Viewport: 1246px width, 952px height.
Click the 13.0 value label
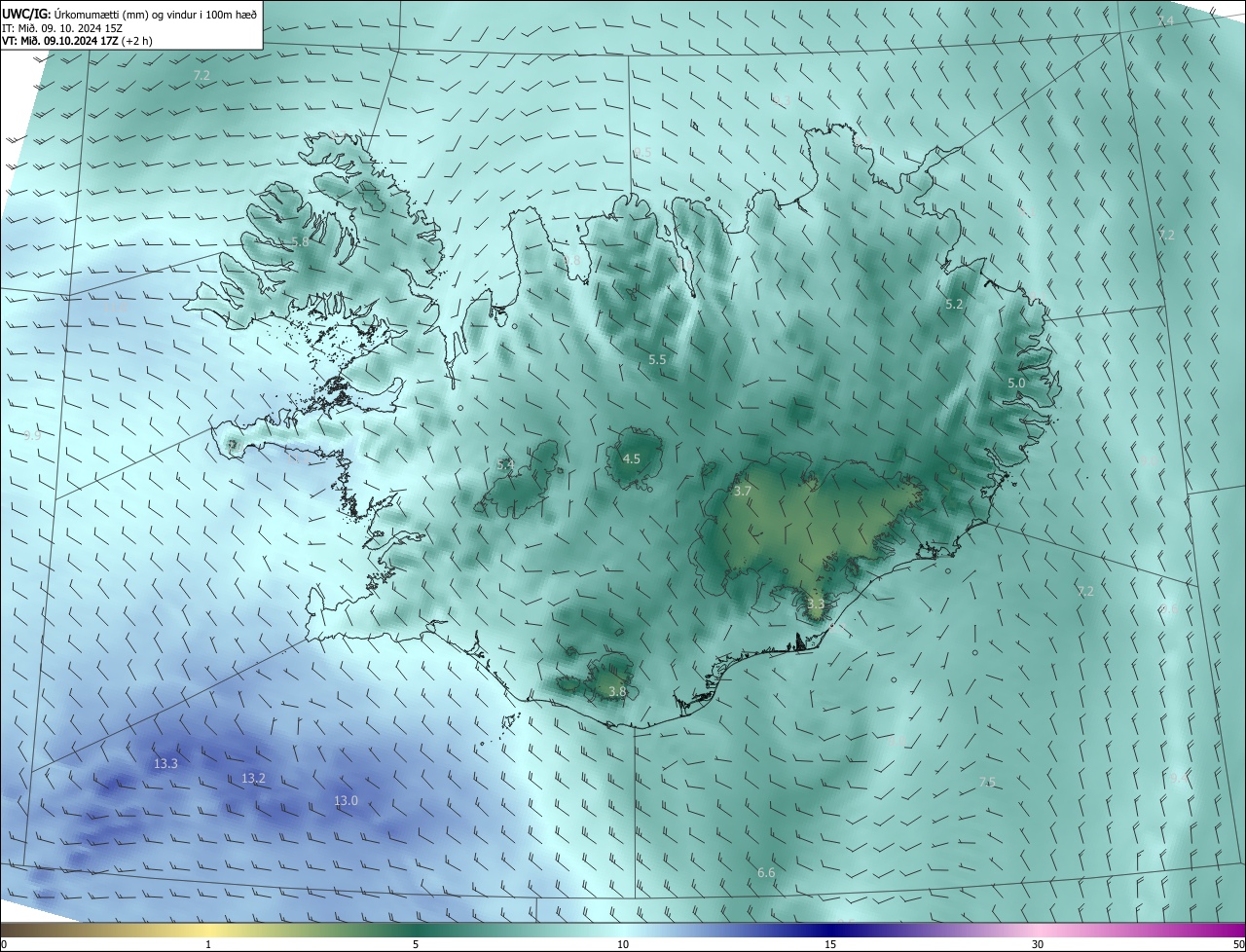click(x=346, y=801)
